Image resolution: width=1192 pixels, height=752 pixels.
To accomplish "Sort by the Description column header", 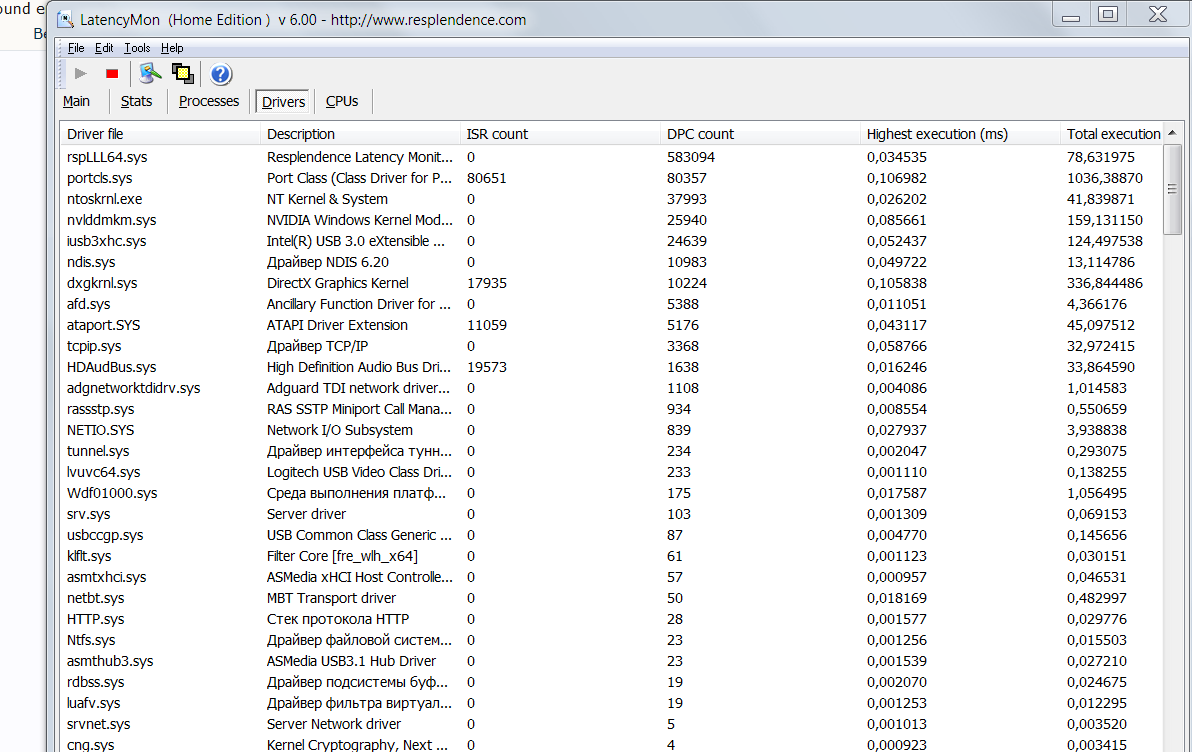I will 360,134.
